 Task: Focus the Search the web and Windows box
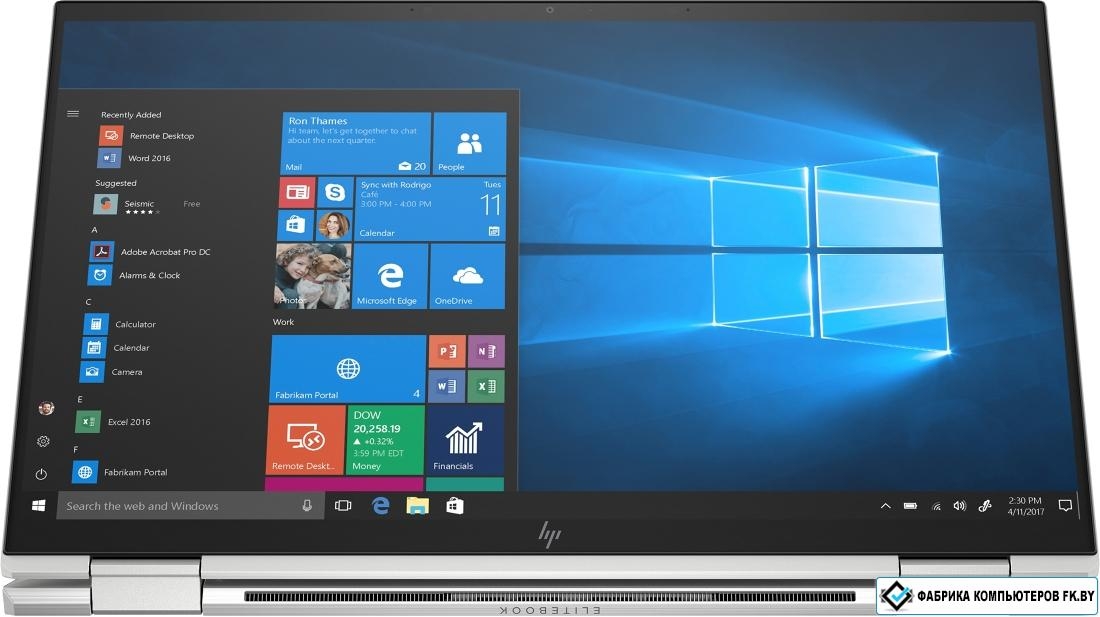(190, 506)
